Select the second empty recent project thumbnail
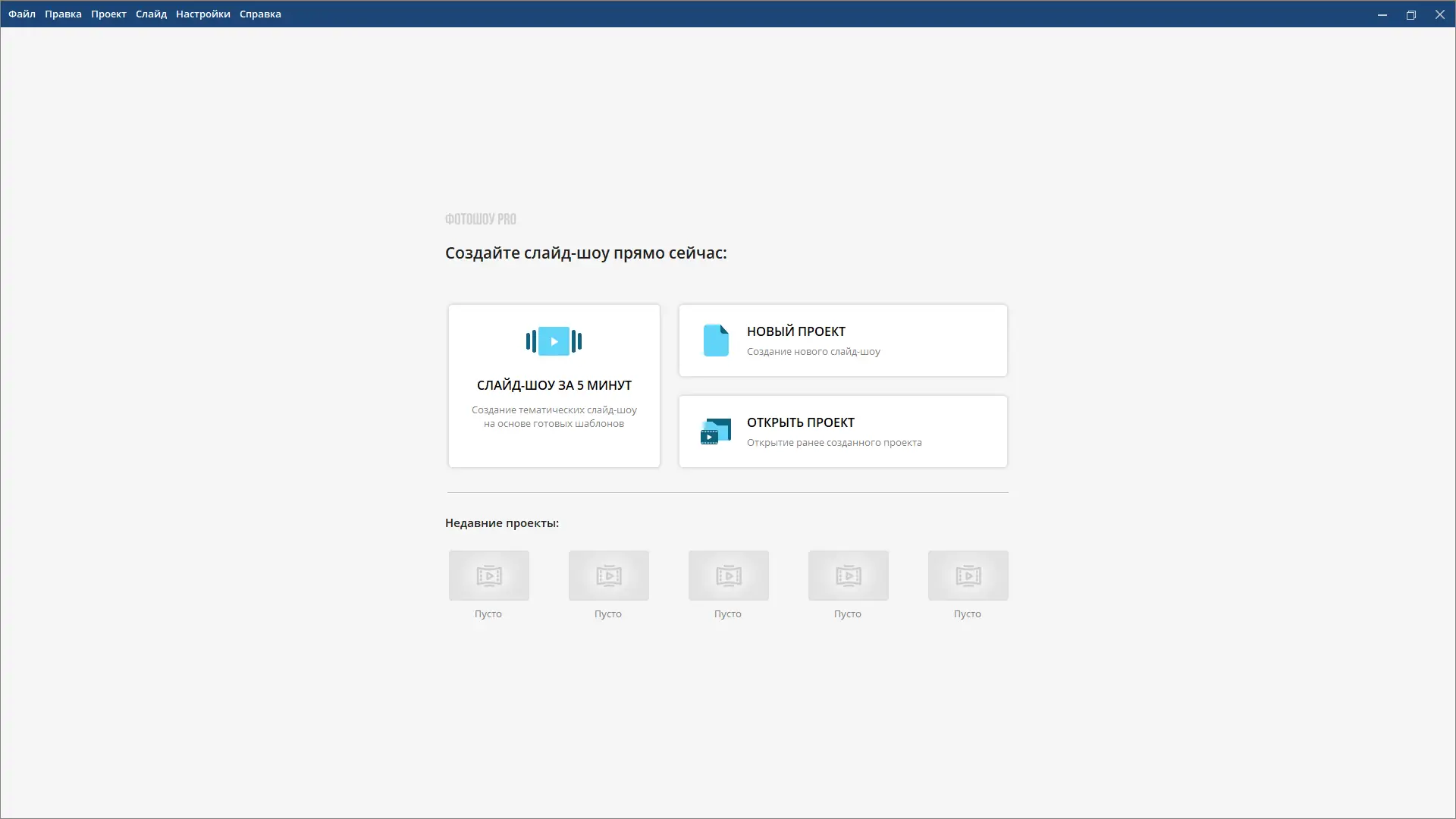This screenshot has width=1456, height=819. pyautogui.click(x=609, y=576)
